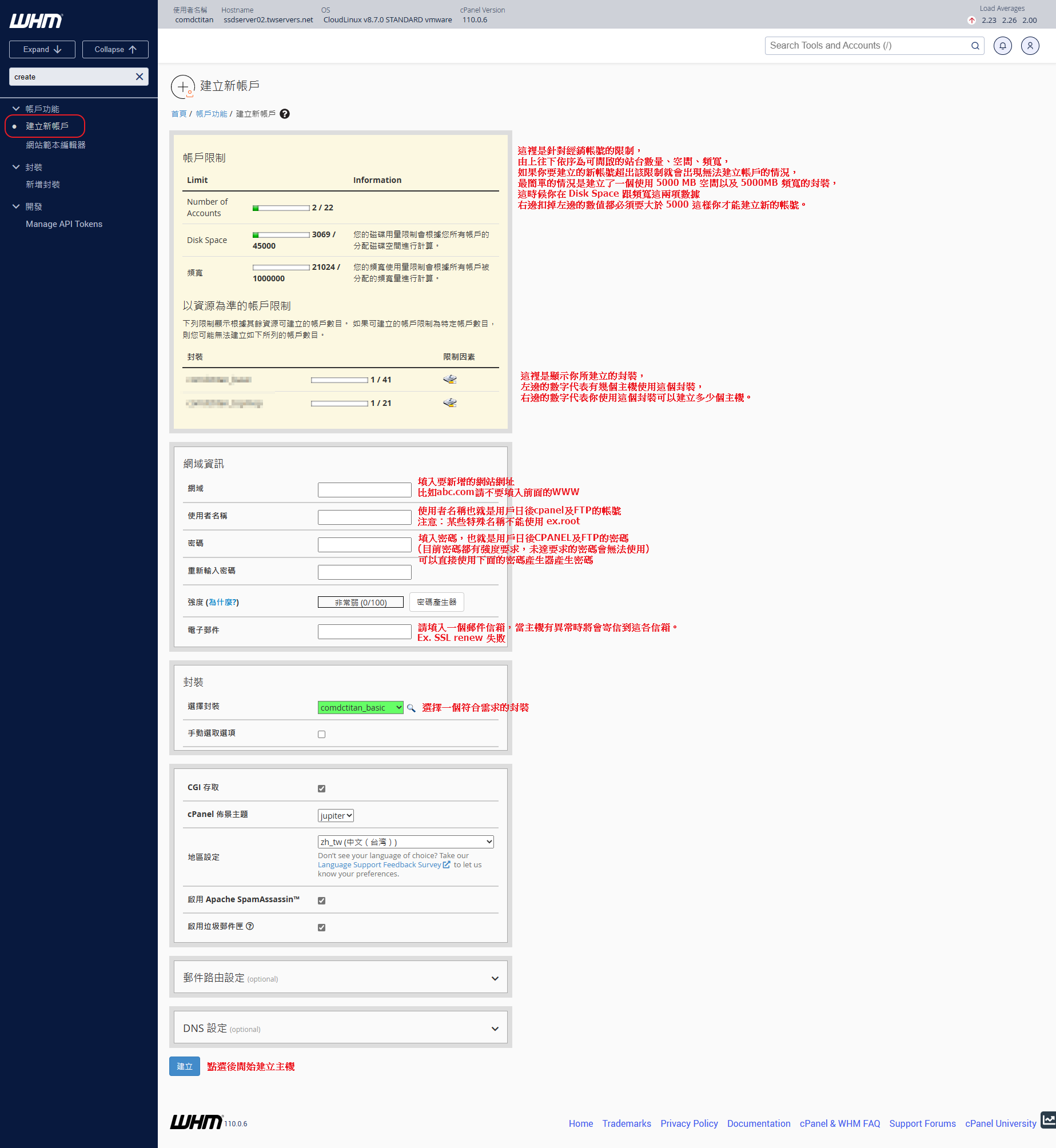Viewport: 1056px width, 1148px height.
Task: Enable the 手動選取選項 checkbox
Action: [x=321, y=735]
